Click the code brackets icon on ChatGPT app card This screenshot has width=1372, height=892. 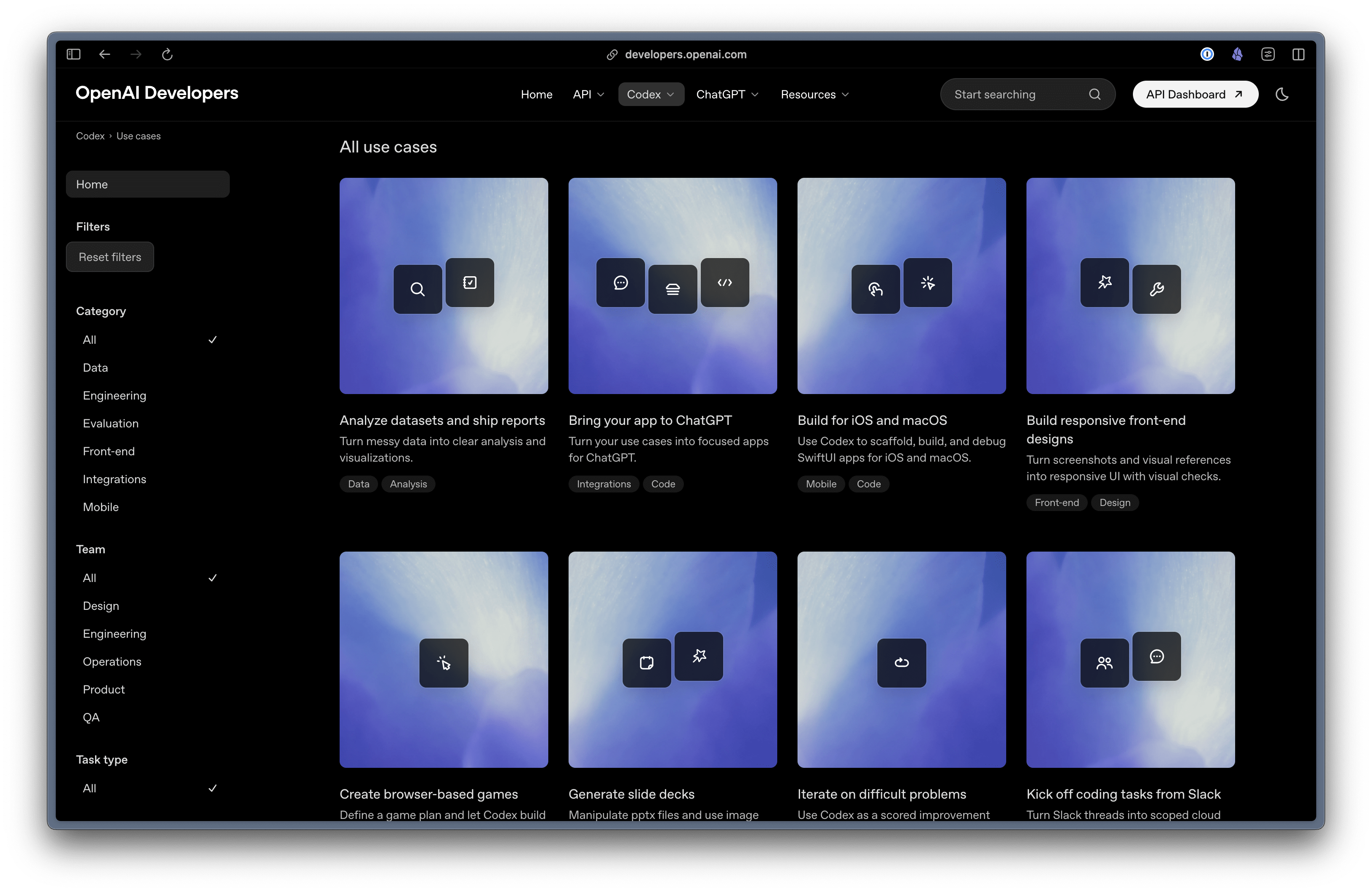click(724, 283)
